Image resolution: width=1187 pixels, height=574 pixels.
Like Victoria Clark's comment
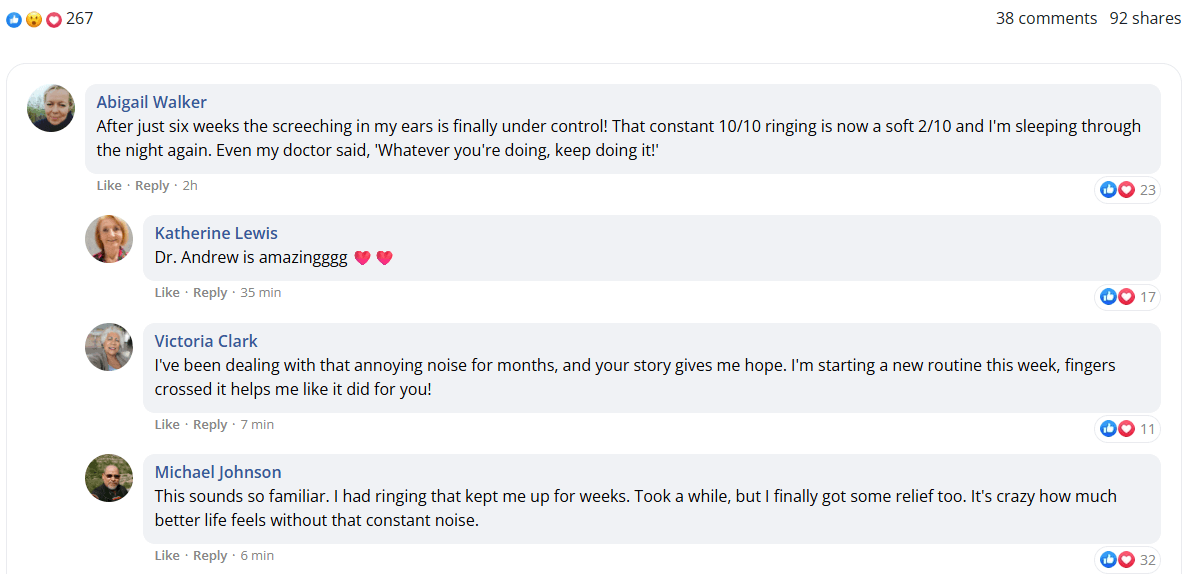pyautogui.click(x=167, y=425)
